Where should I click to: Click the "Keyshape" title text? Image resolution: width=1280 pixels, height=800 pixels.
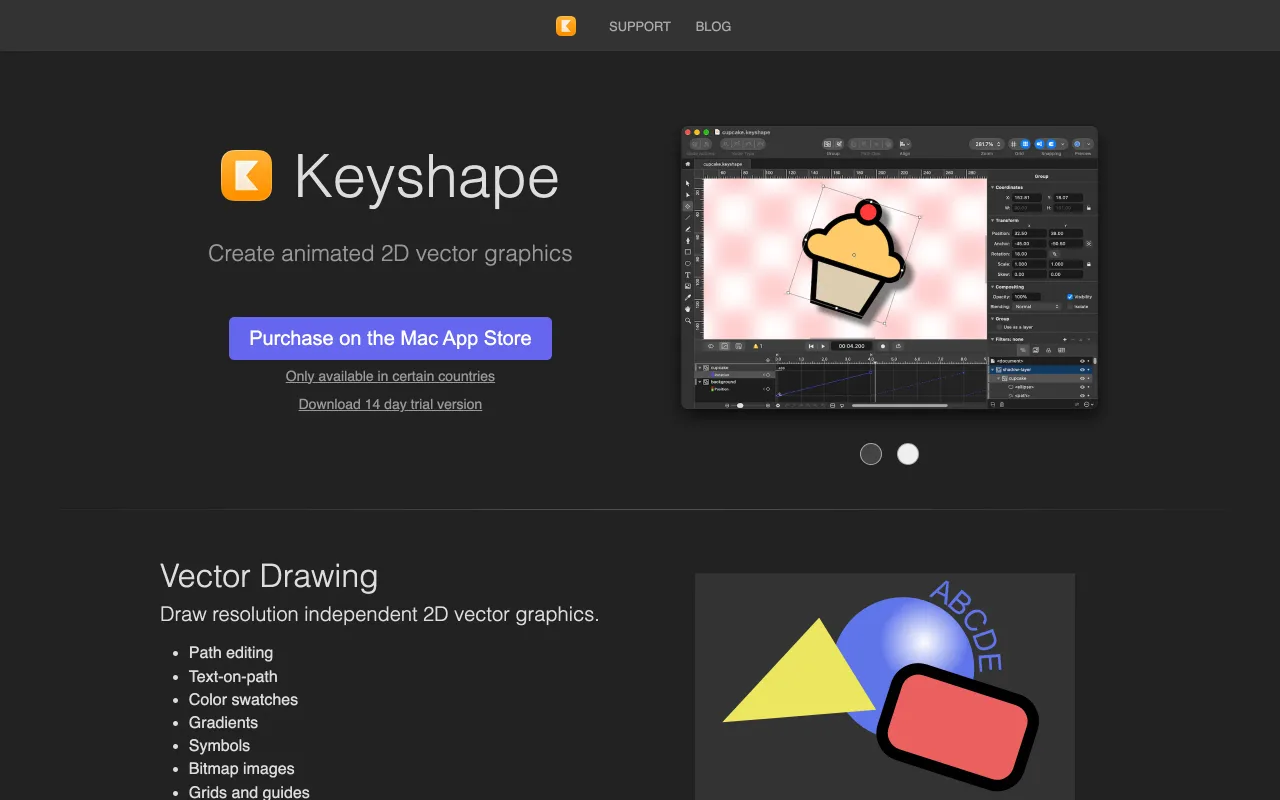(426, 178)
